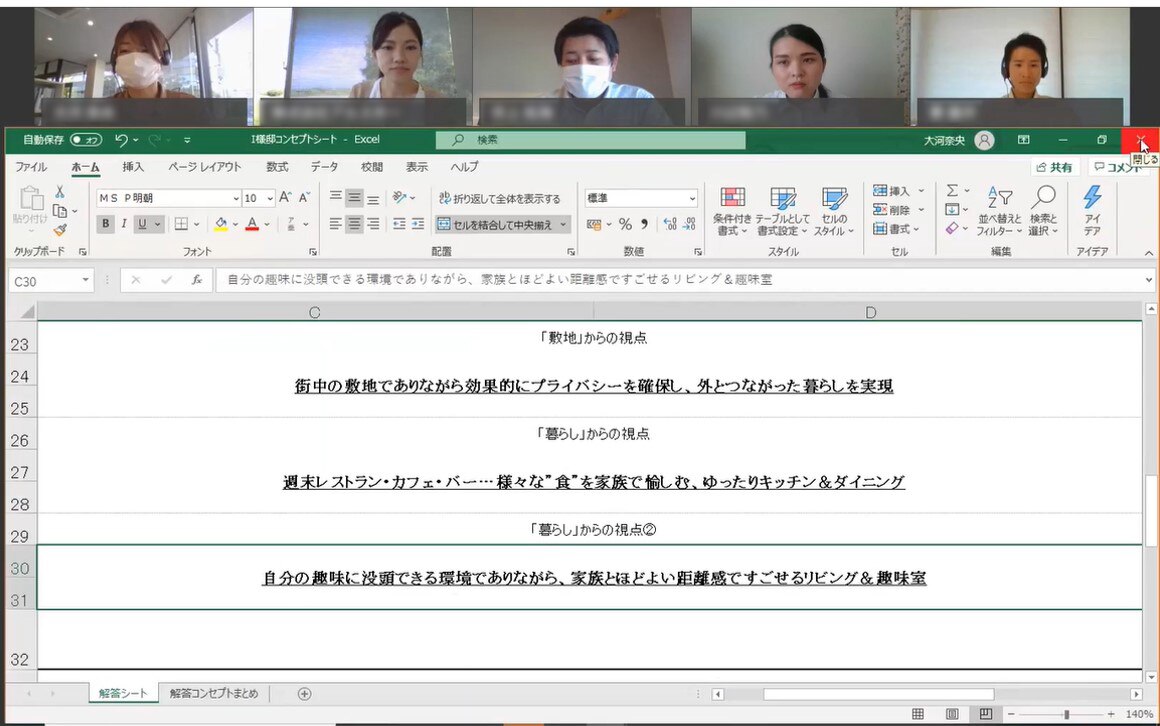
Task: Click the アイデア lightning bolt icon
Action: pos(1092,198)
